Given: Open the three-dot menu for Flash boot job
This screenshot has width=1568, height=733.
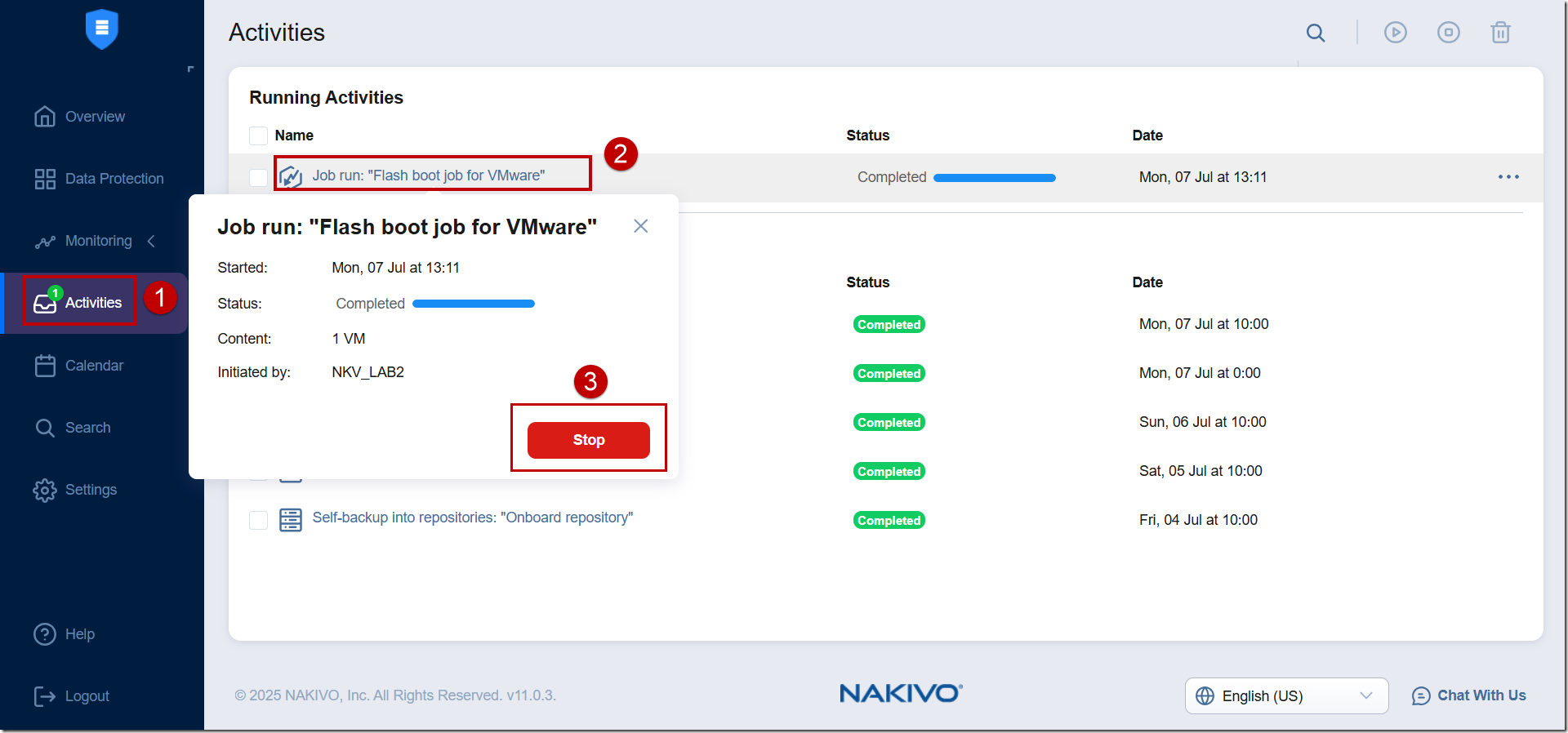Looking at the screenshot, I should (x=1508, y=177).
